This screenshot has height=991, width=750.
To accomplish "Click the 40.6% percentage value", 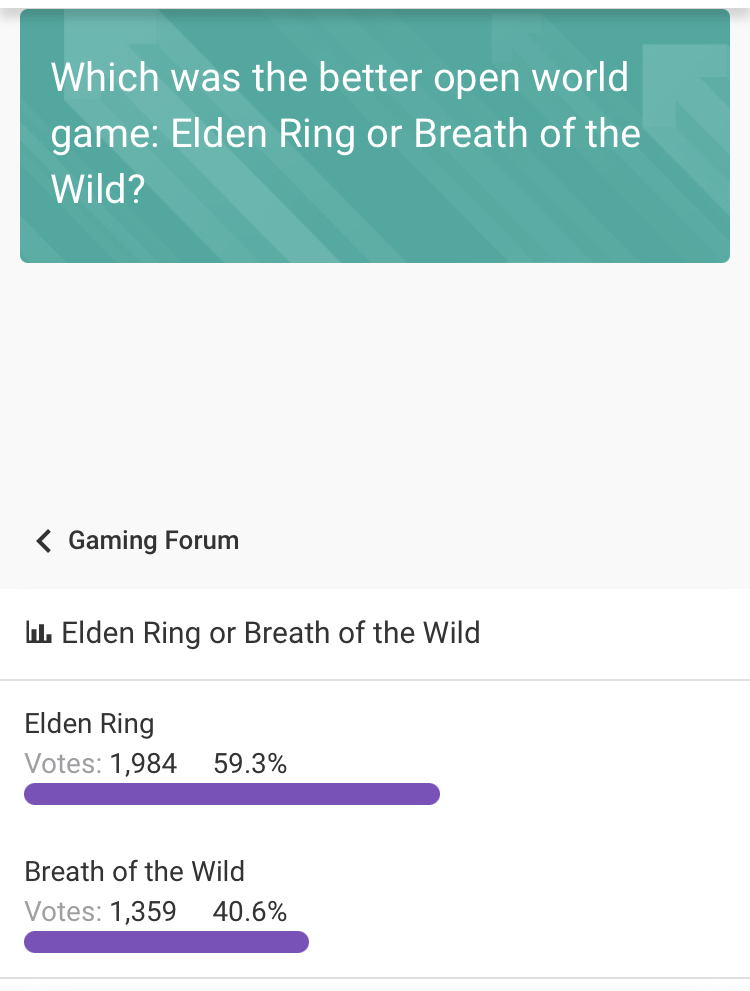I will click(250, 912).
